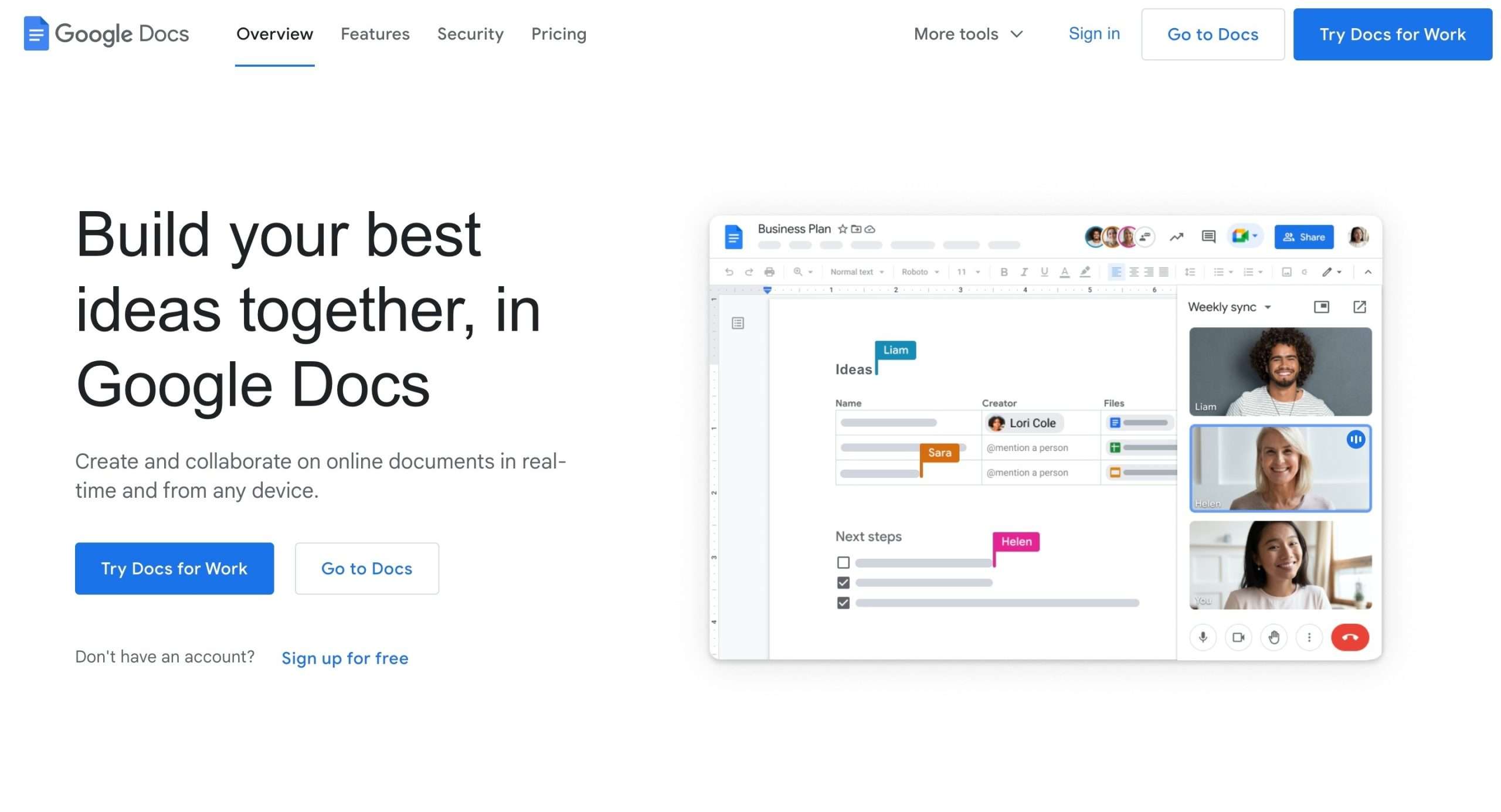Screen dimensions: 1501x812
Task: Open the highlight color picker
Action: pos(1085,272)
